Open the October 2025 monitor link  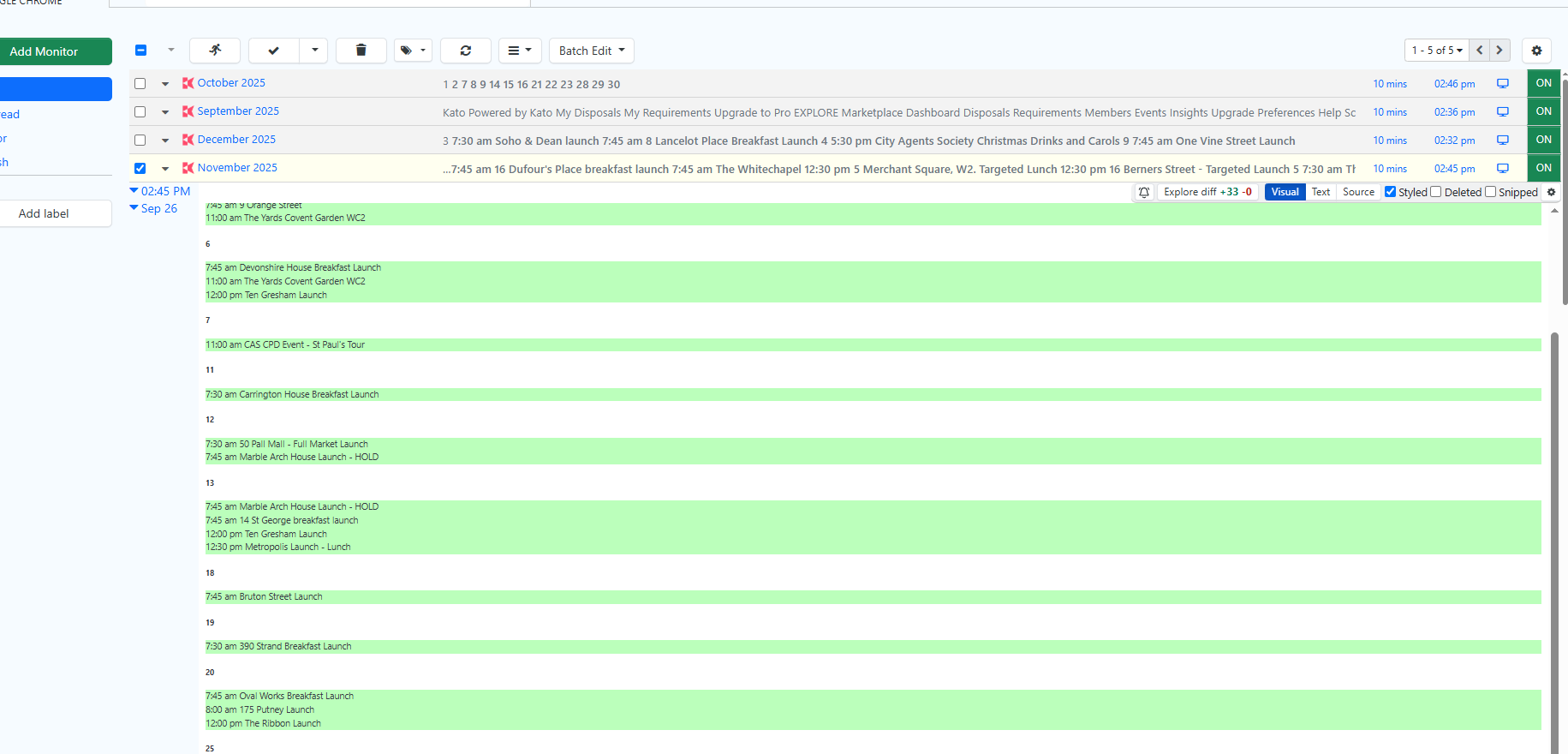click(x=231, y=83)
